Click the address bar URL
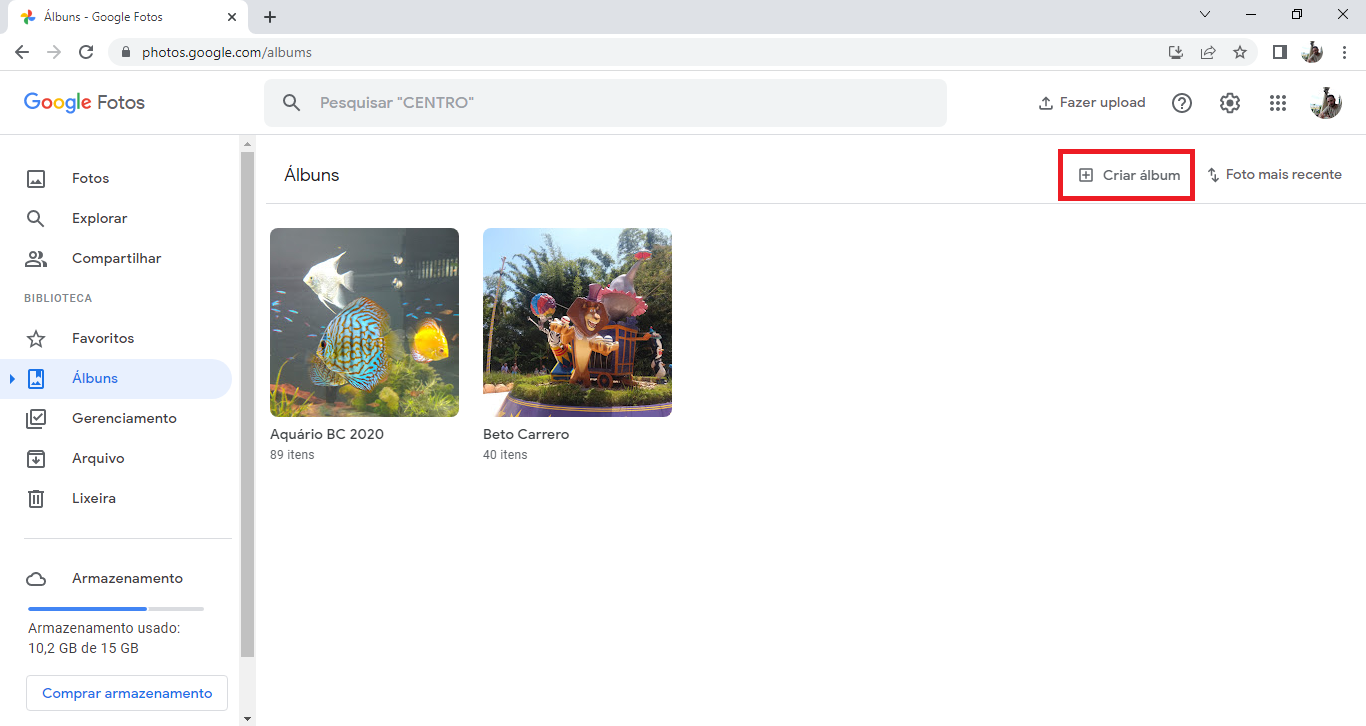 pyautogui.click(x=227, y=52)
